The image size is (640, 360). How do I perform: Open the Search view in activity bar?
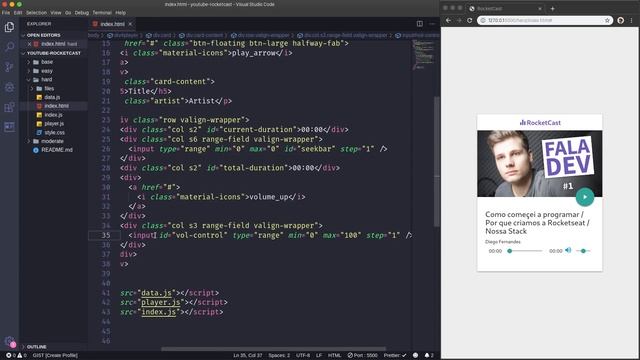(x=9, y=47)
